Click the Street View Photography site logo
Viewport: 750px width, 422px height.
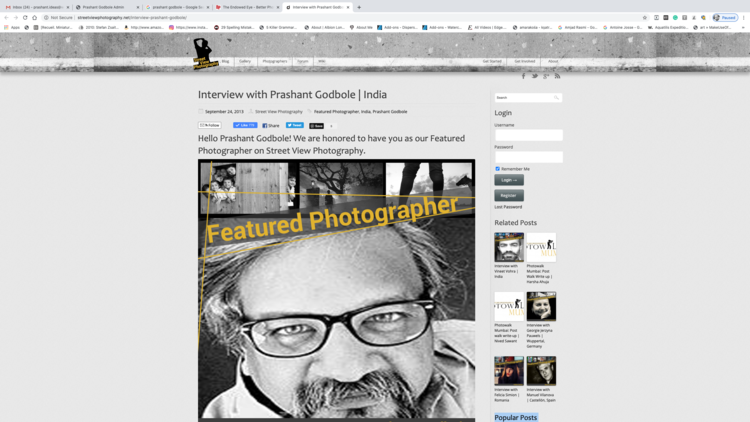pos(203,53)
